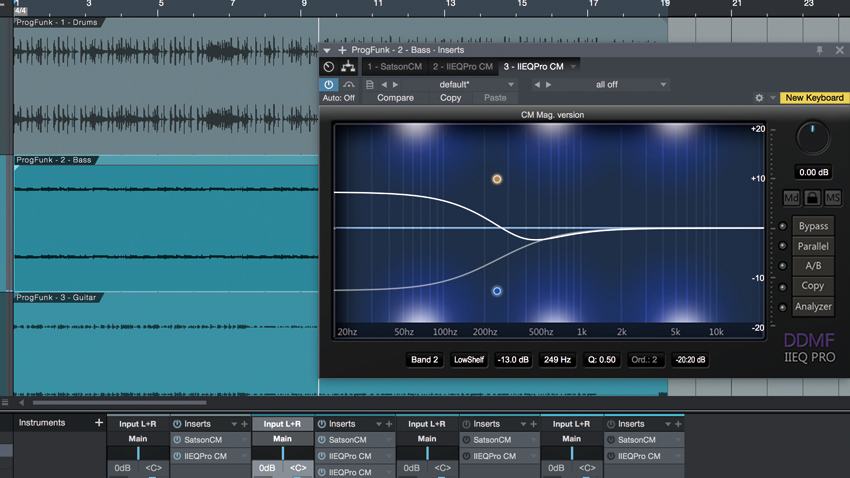This screenshot has width=850, height=478.
Task: Select the 3 - IIEQPro CM tab
Action: (533, 67)
